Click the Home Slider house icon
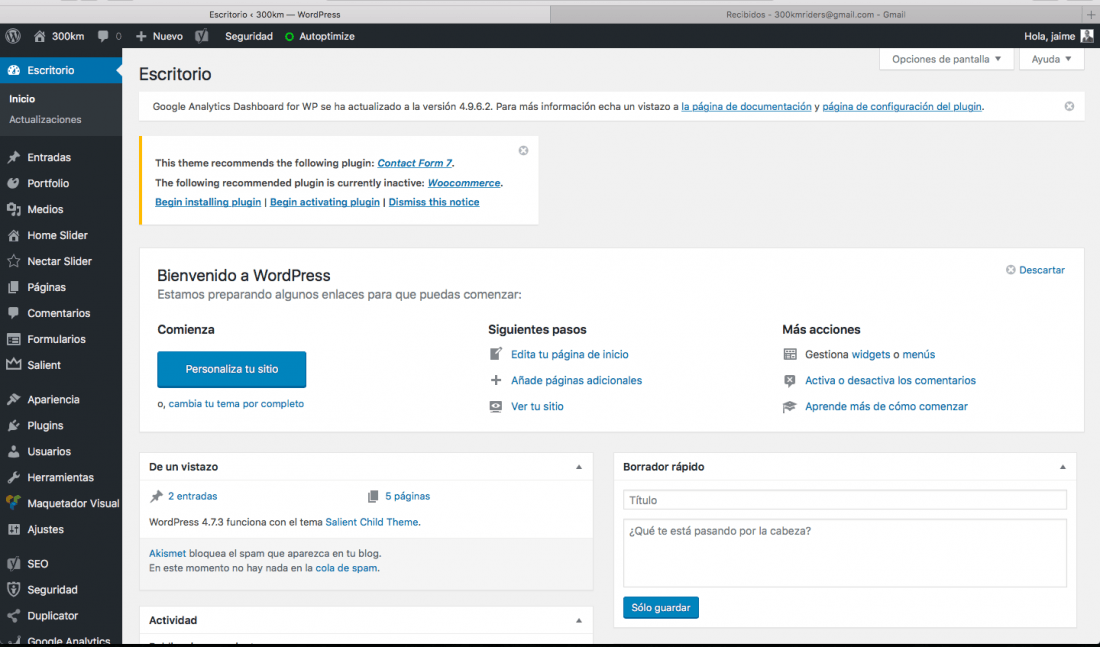The height and width of the screenshot is (647, 1100). pos(13,235)
